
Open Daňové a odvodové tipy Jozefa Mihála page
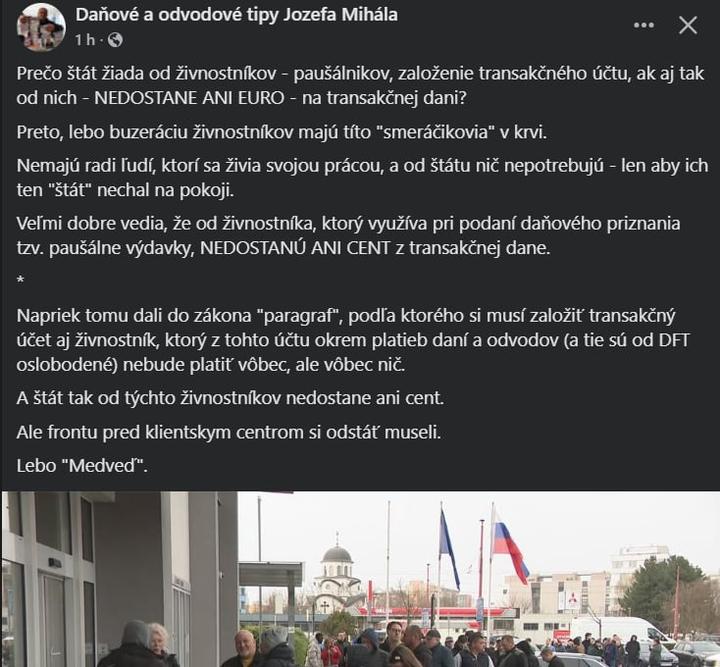click(x=236, y=15)
